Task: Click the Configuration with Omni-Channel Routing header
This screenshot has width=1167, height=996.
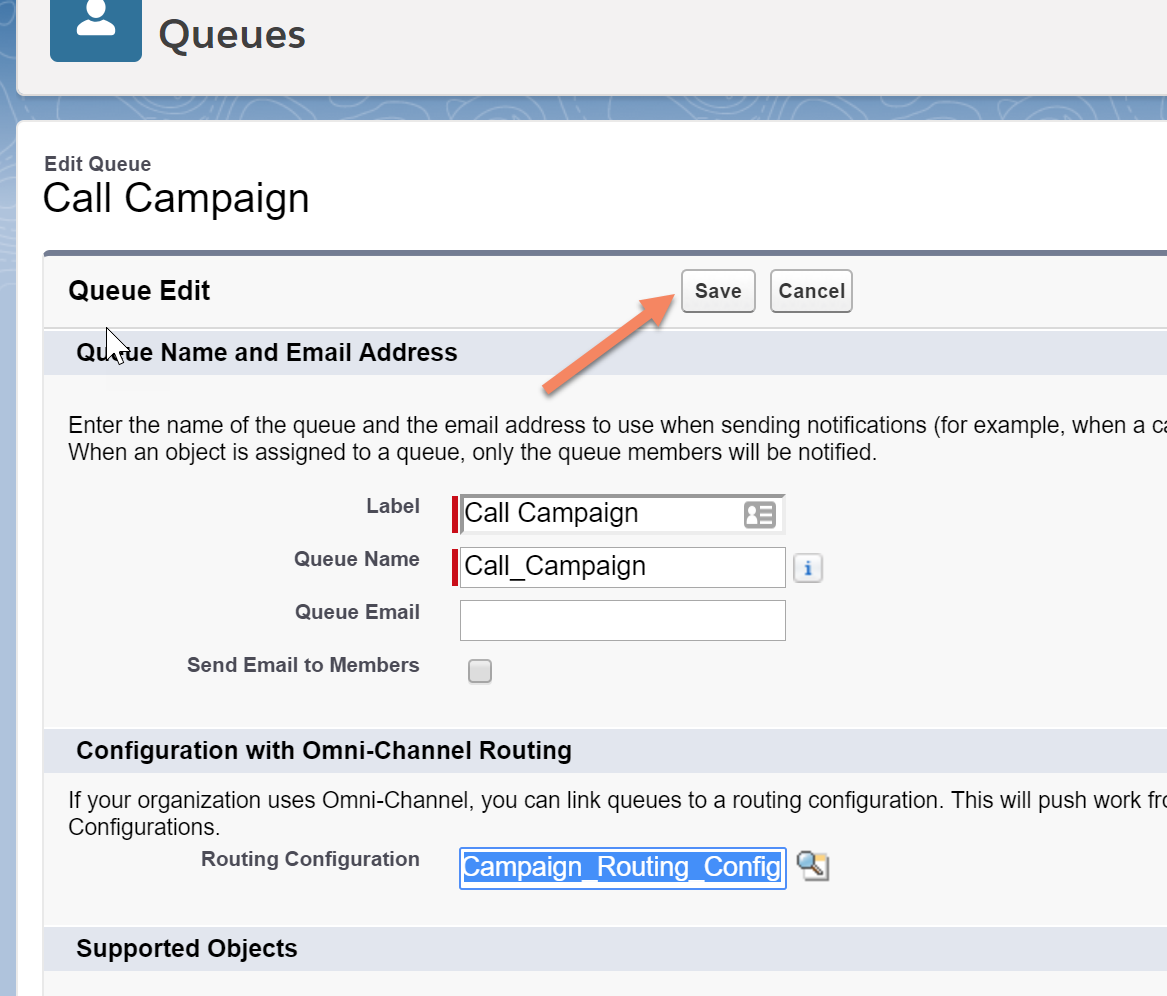Action: click(324, 750)
